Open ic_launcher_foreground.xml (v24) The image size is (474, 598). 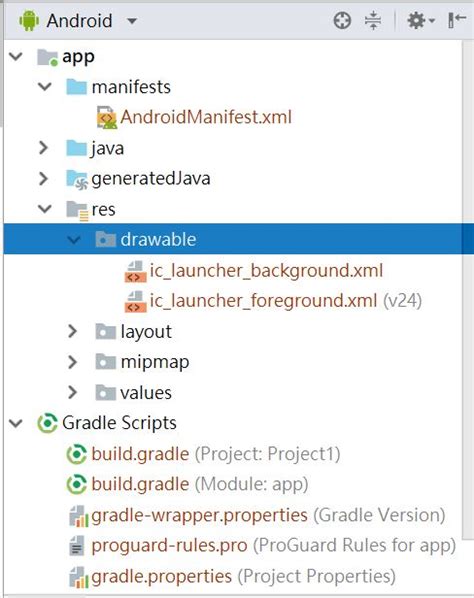(x=286, y=301)
